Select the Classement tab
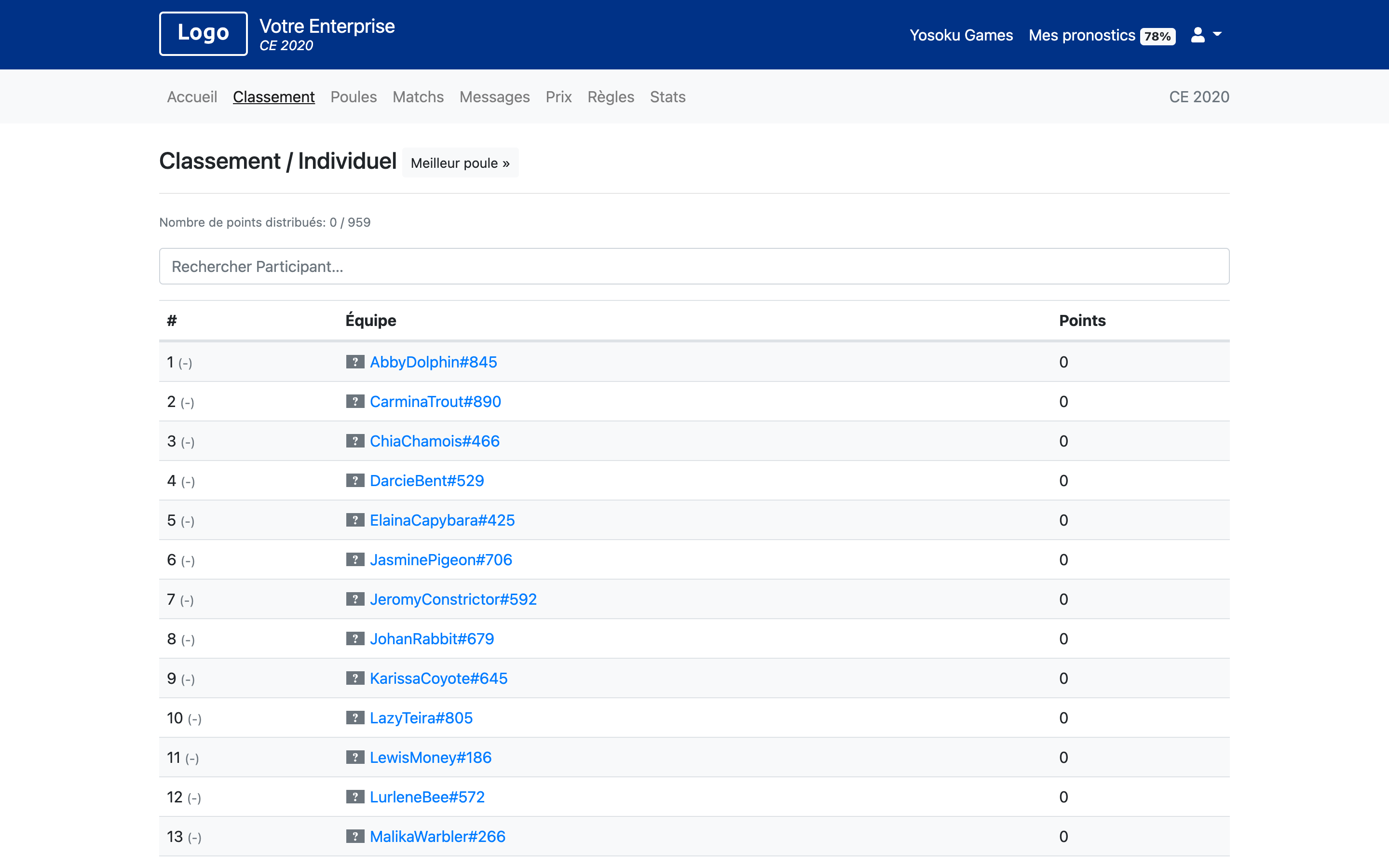 coord(274,96)
